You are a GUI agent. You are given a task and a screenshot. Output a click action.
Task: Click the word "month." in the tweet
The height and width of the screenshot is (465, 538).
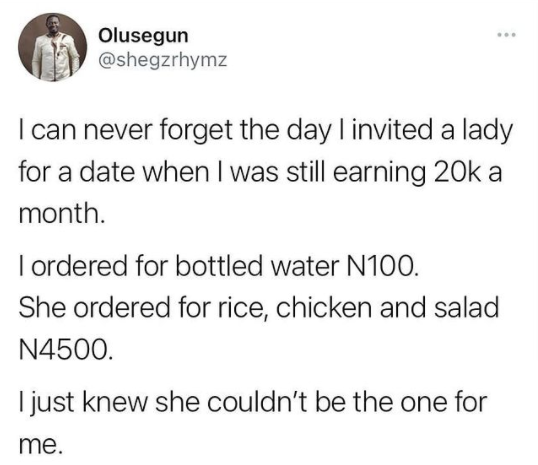click(x=61, y=213)
